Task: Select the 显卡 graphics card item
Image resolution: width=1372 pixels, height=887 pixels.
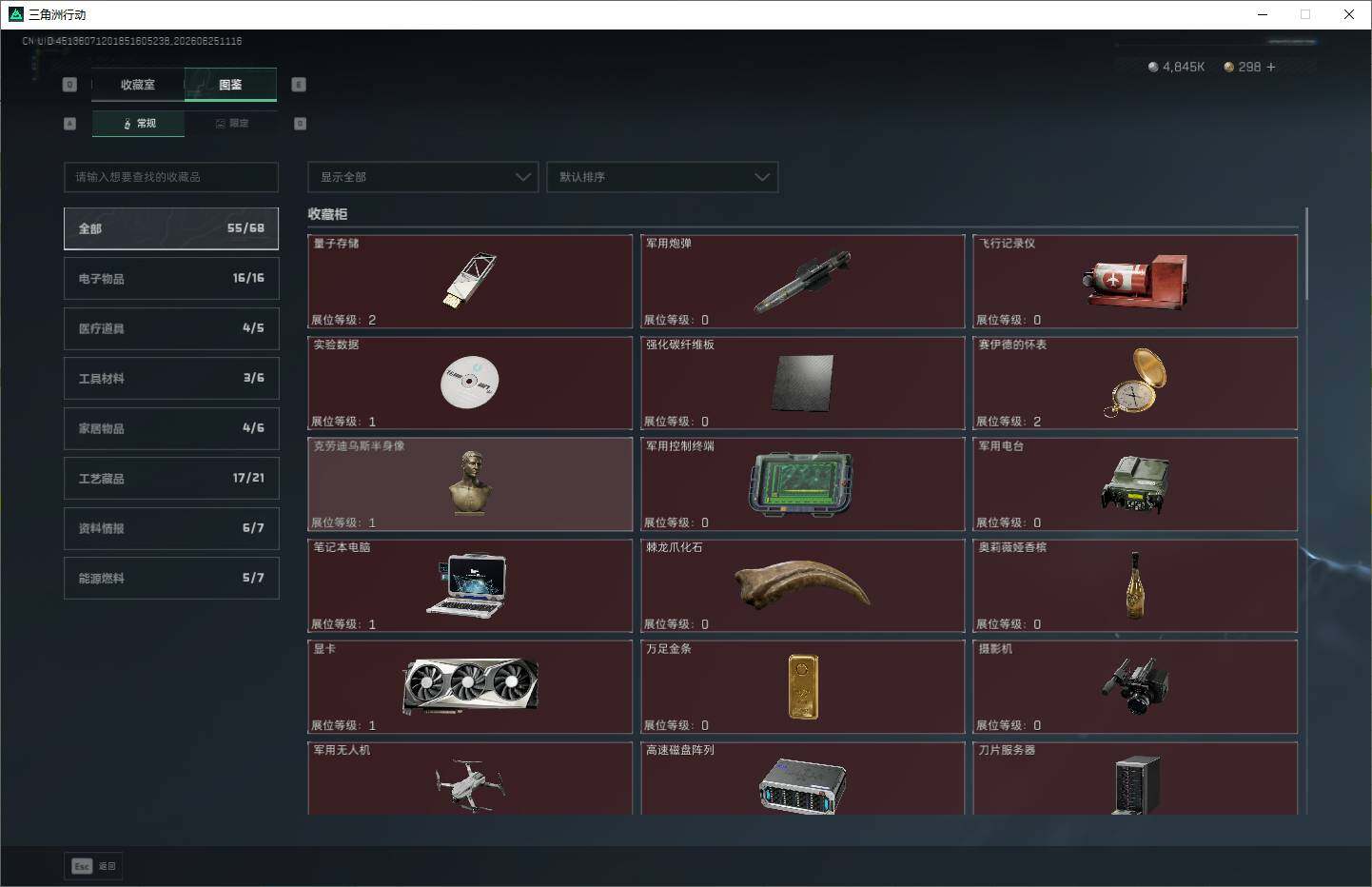Action: pyautogui.click(x=470, y=686)
